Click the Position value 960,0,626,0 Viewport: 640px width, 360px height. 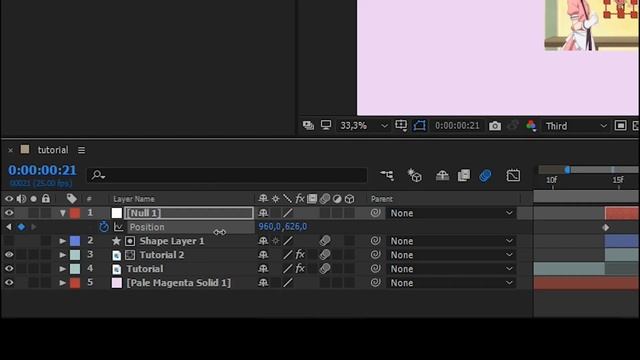[282, 227]
